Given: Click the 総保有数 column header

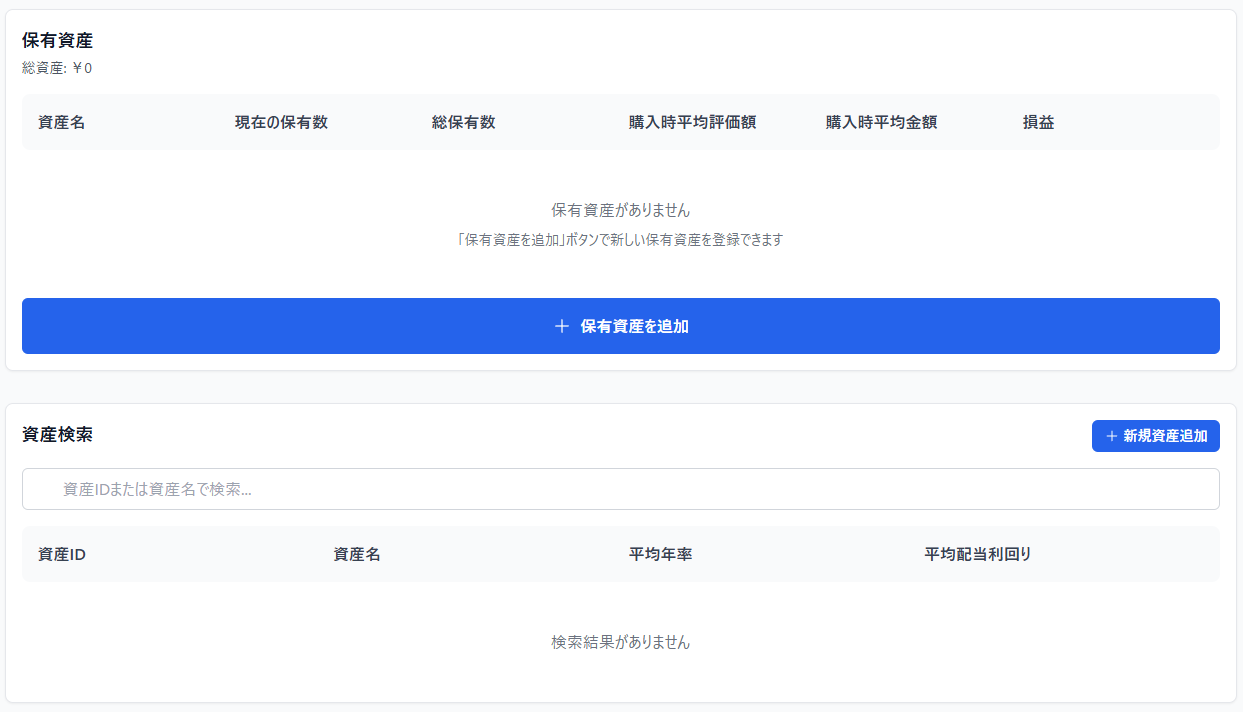Looking at the screenshot, I should click(463, 122).
